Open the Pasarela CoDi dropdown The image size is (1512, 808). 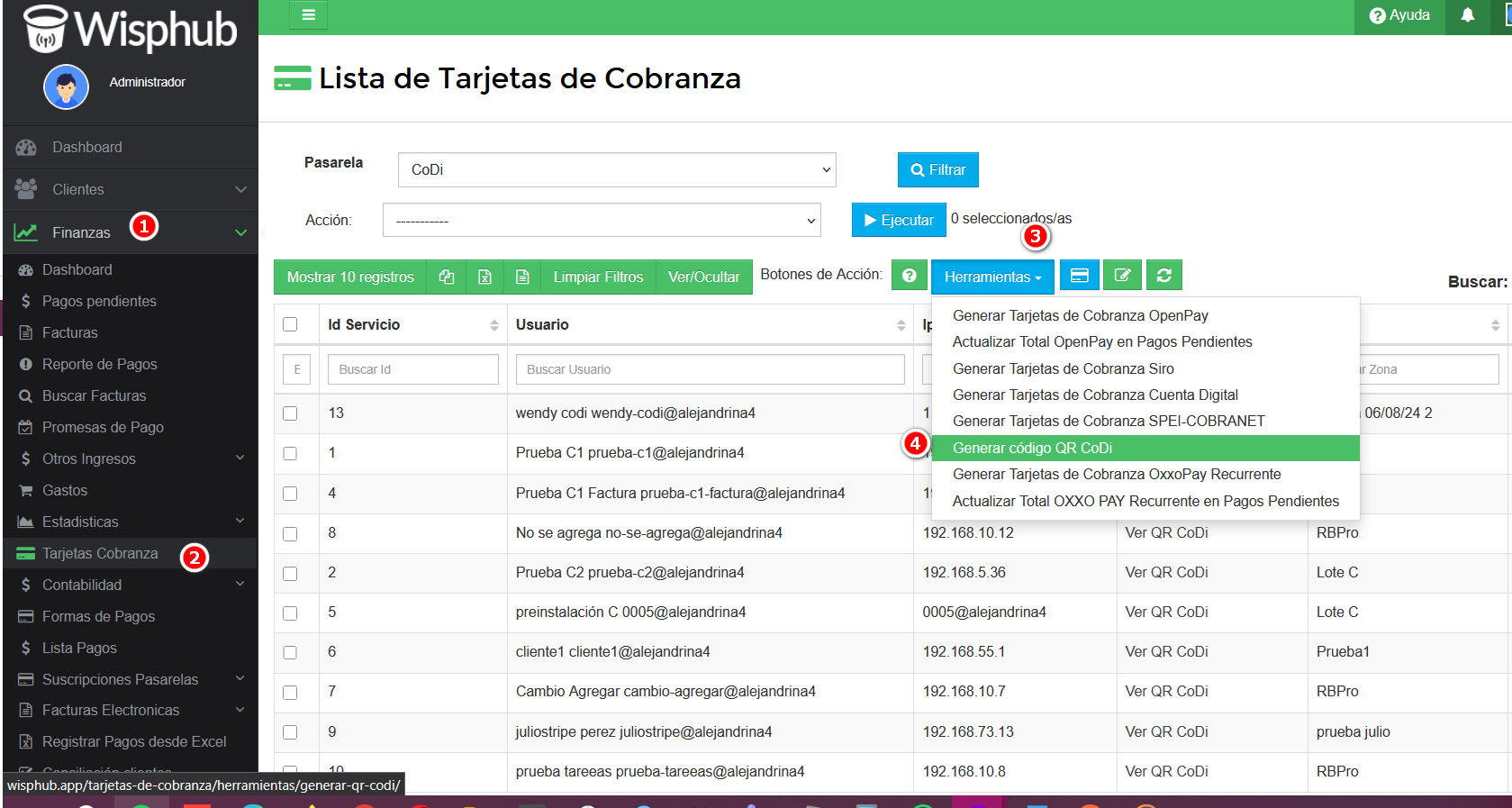617,170
